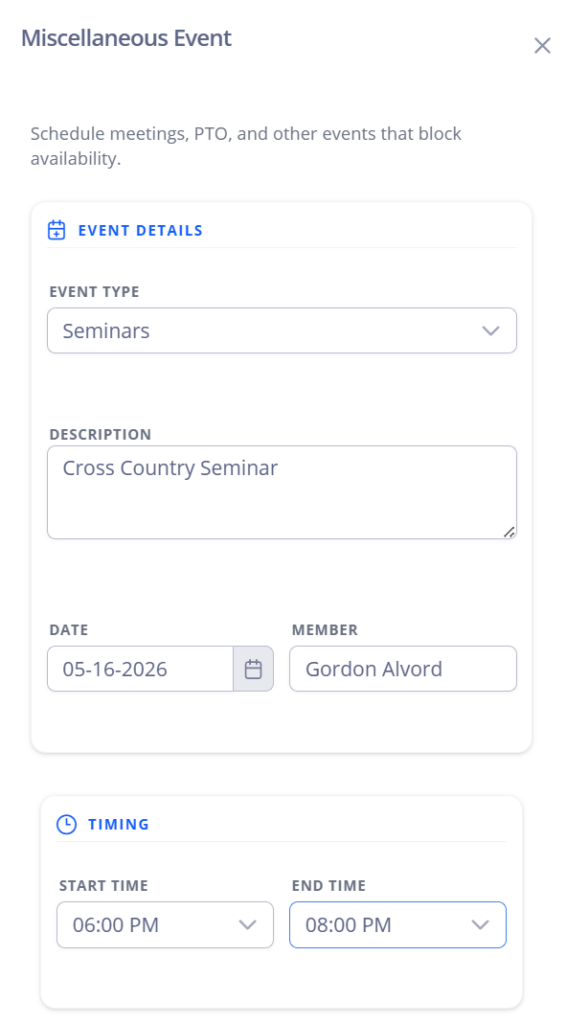This screenshot has width=566, height=1024.
Task: Expand the Event Type chevron arrow
Action: click(490, 331)
